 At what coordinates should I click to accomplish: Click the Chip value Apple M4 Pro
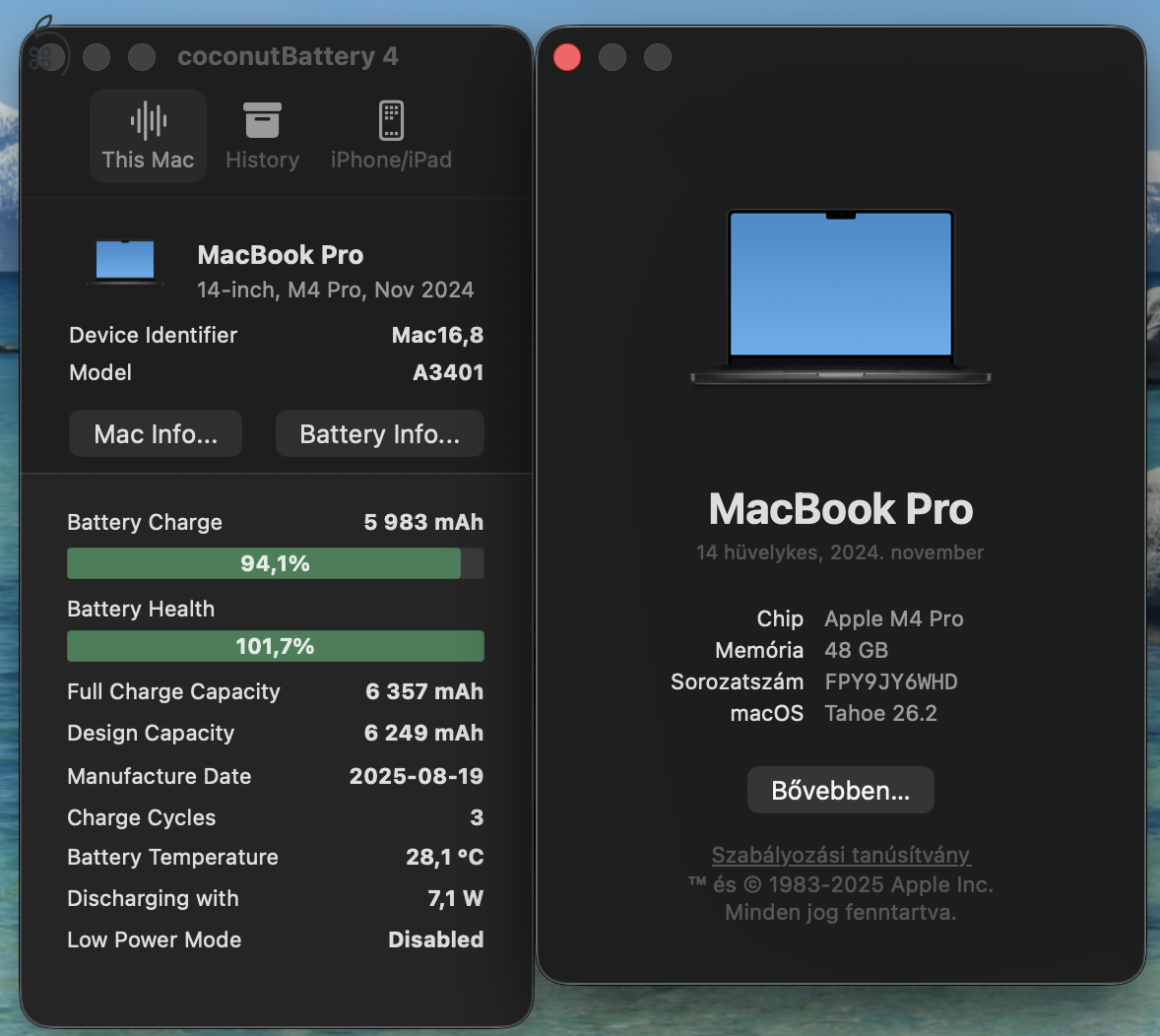(x=894, y=618)
